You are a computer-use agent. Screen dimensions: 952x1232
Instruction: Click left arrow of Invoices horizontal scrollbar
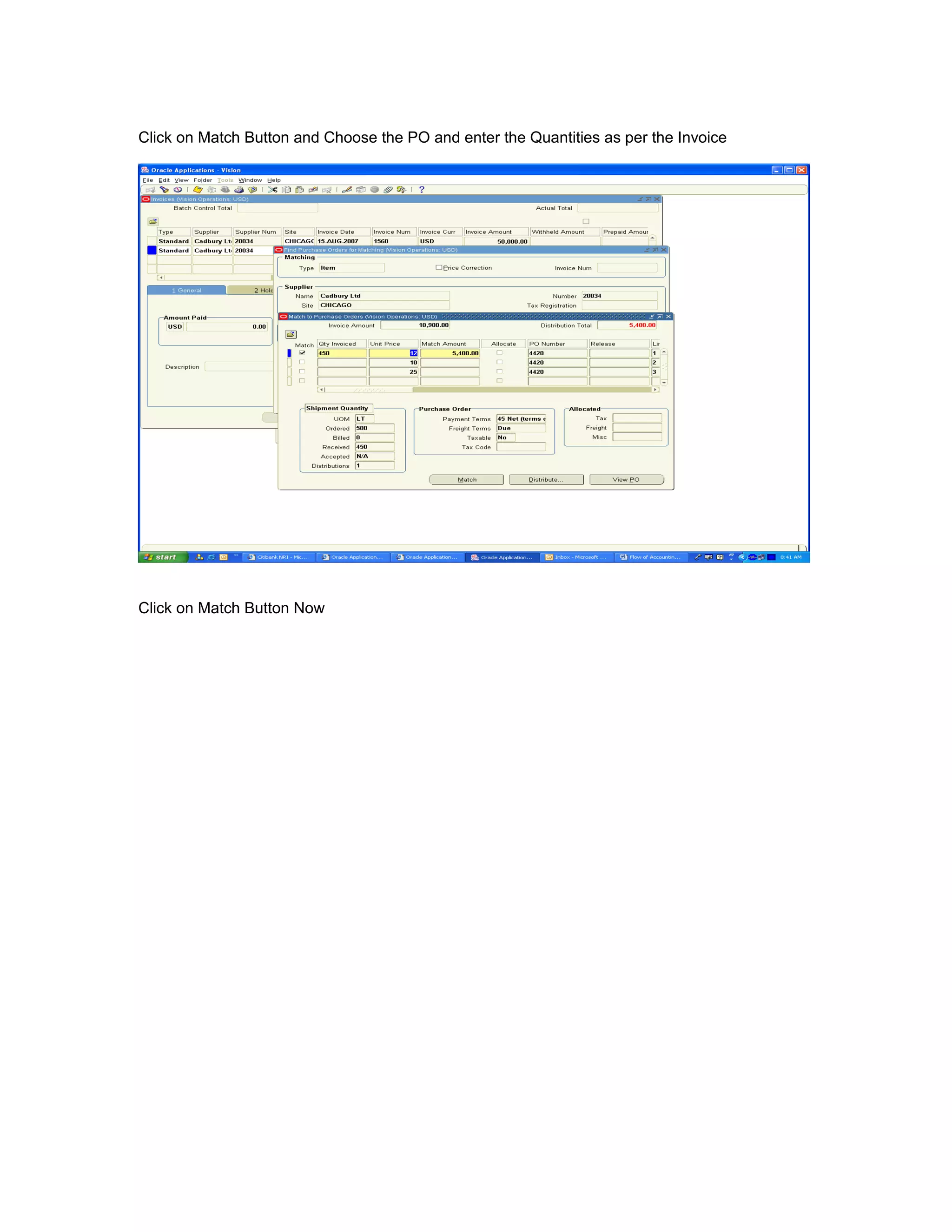click(161, 278)
